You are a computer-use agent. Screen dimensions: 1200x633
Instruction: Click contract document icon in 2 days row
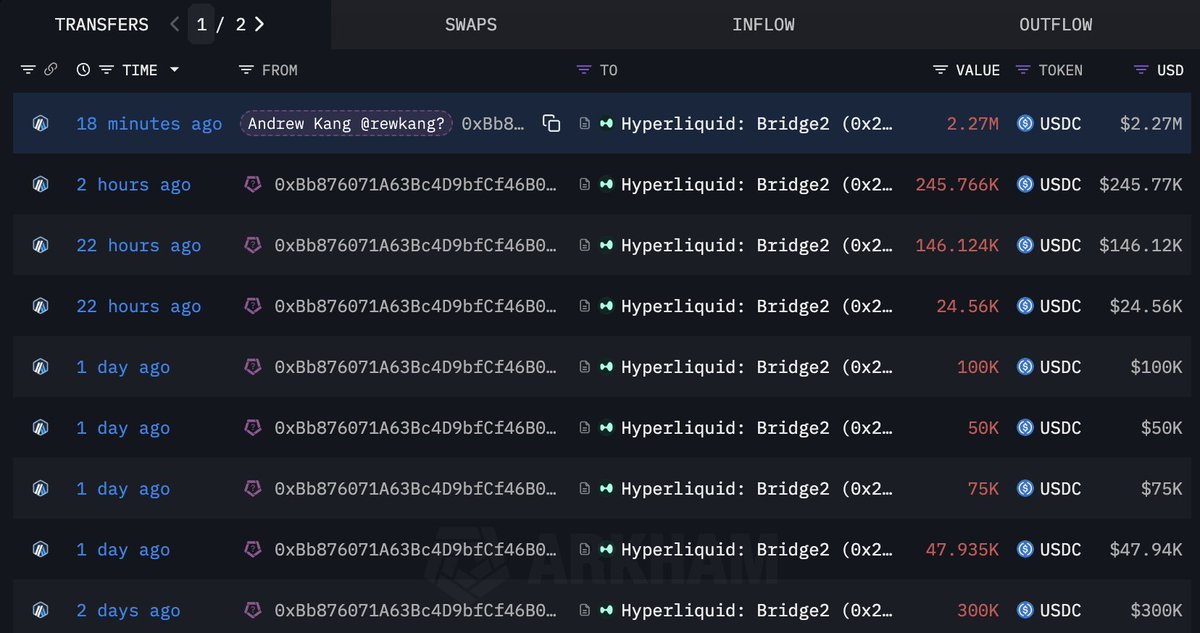tap(584, 611)
